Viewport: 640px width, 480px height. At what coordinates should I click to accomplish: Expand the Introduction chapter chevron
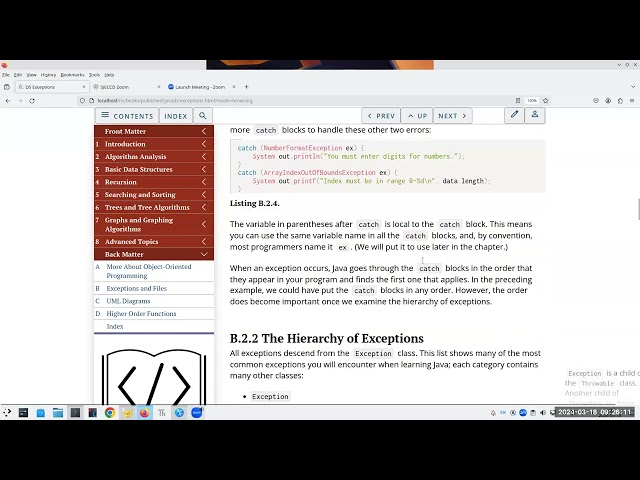[204, 144]
